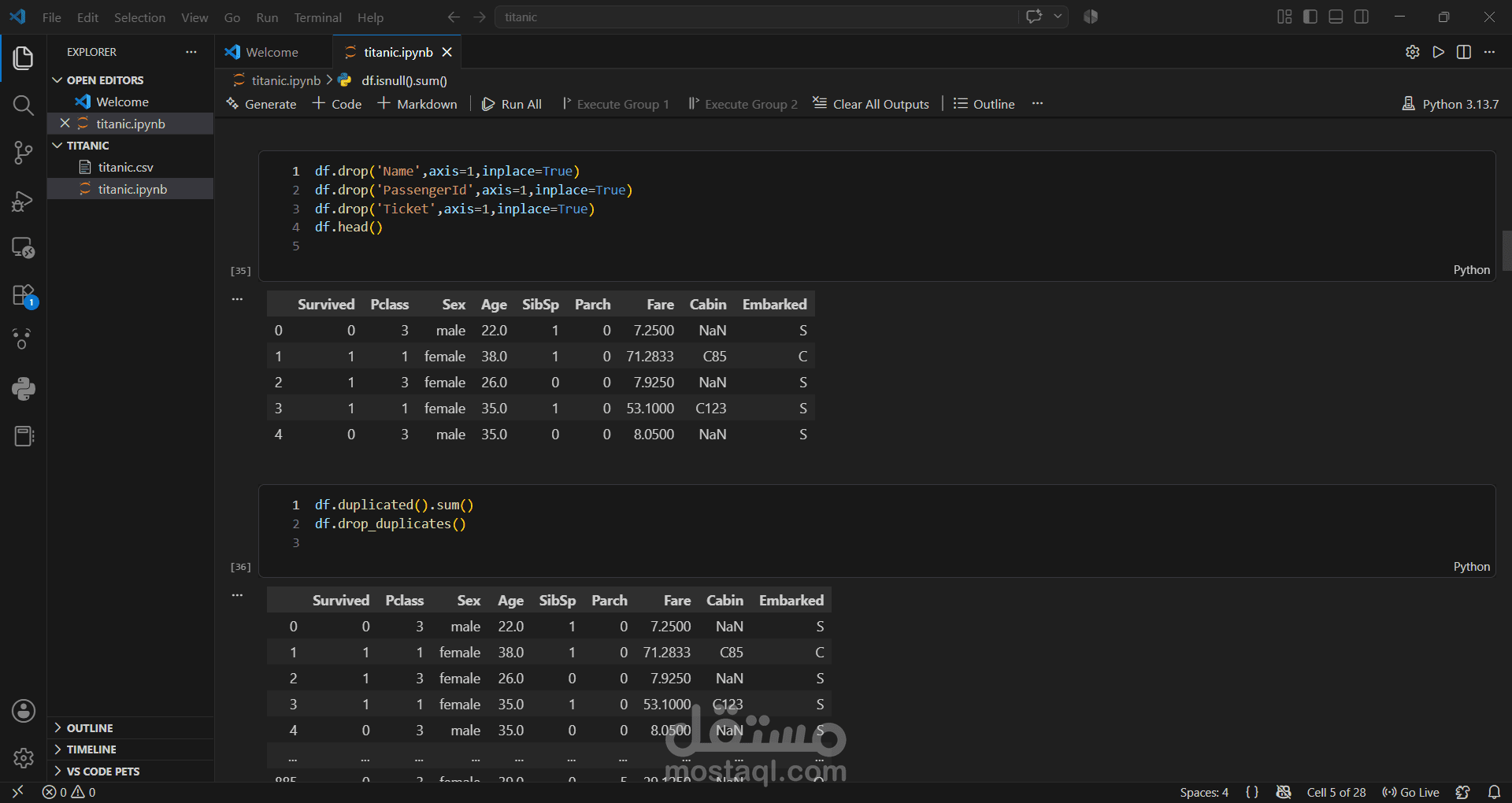The width and height of the screenshot is (1512, 803).
Task: Open Source Control view
Action: click(x=24, y=153)
